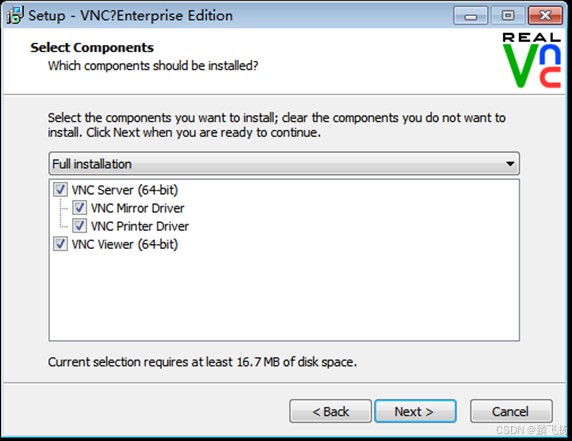Viewport: 572px width, 441px height.
Task: Select the VNC Server (64-bit) label
Action: [x=125, y=190]
